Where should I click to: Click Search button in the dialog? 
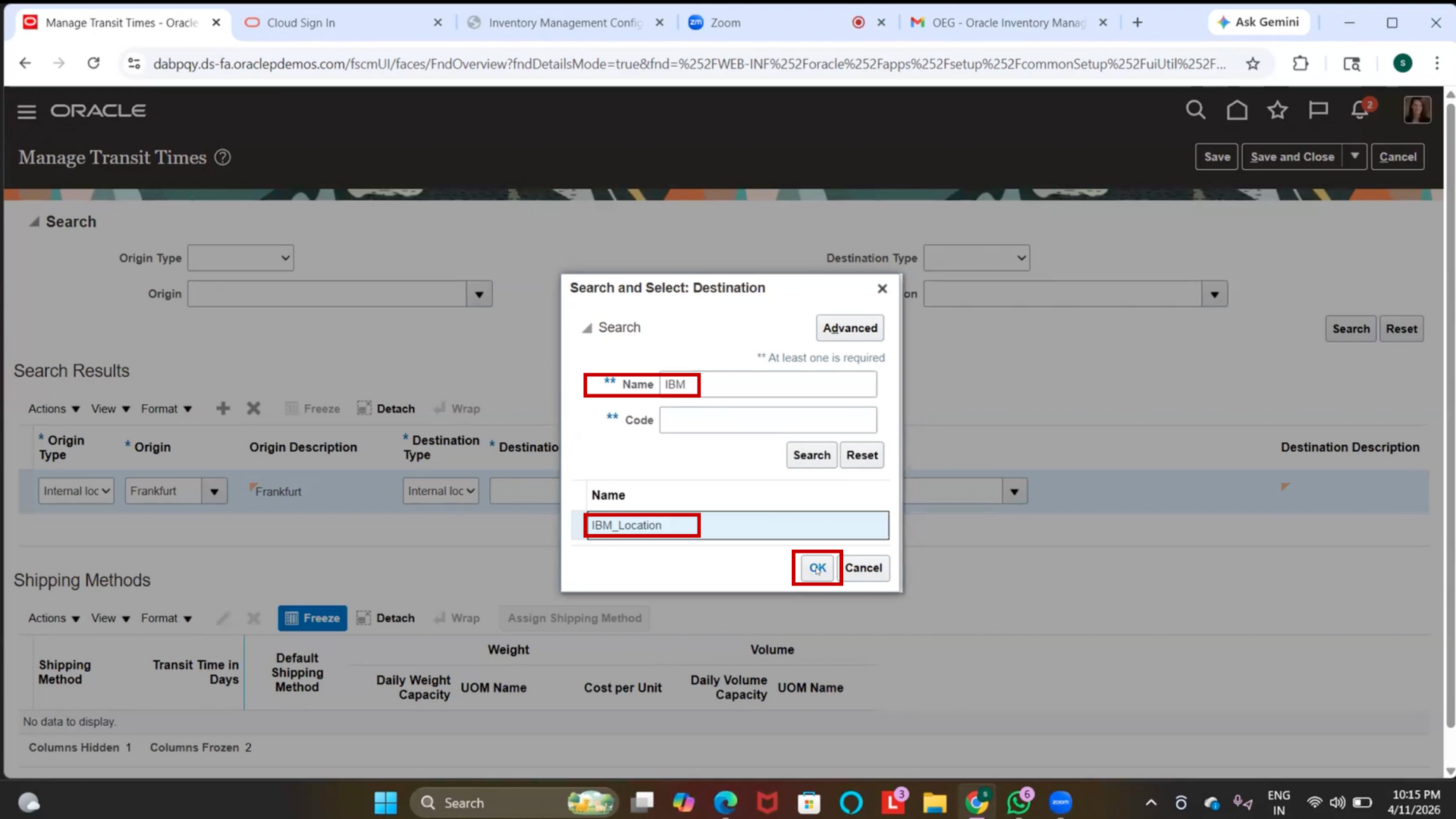811,455
